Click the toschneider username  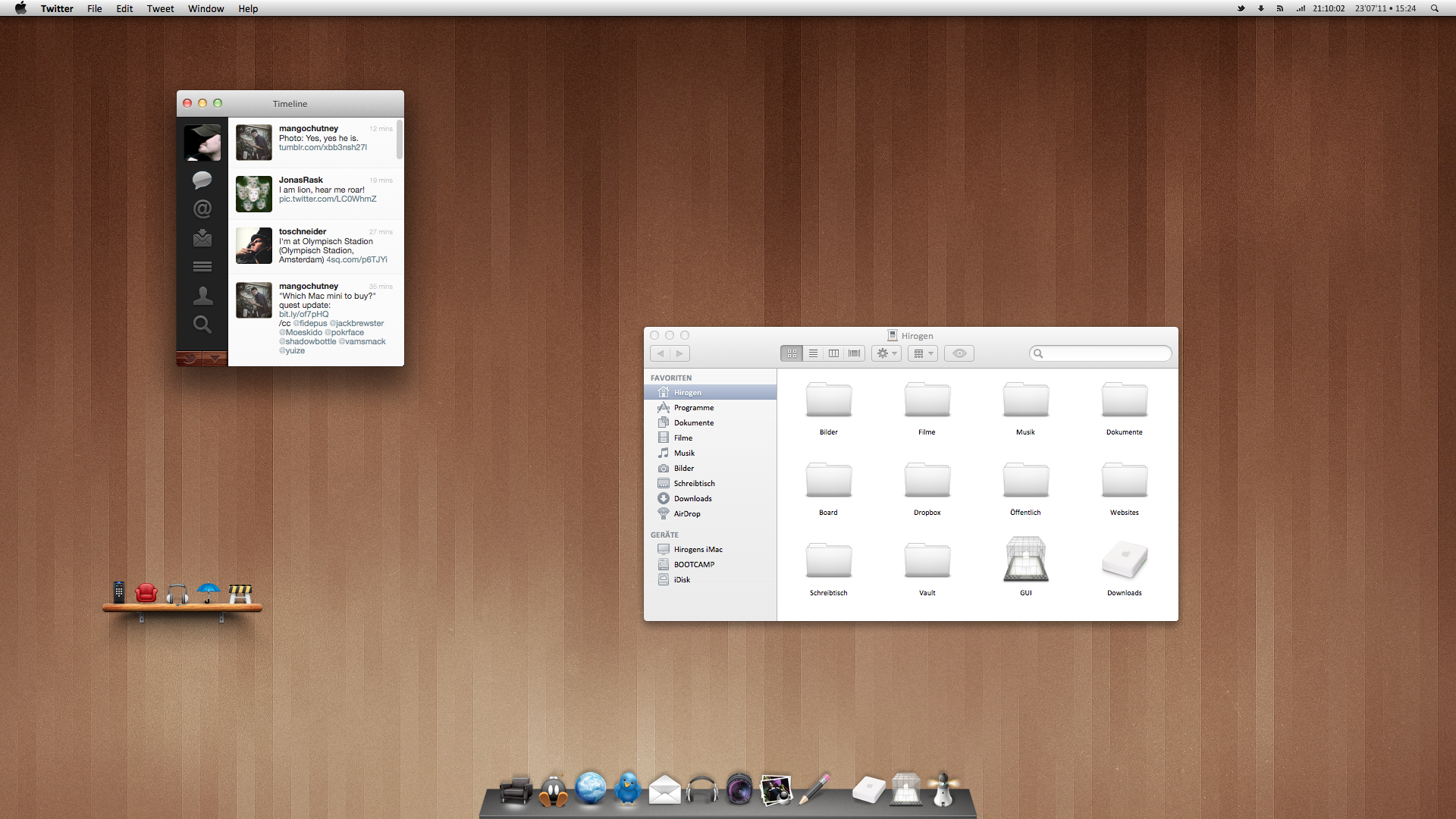(x=302, y=232)
